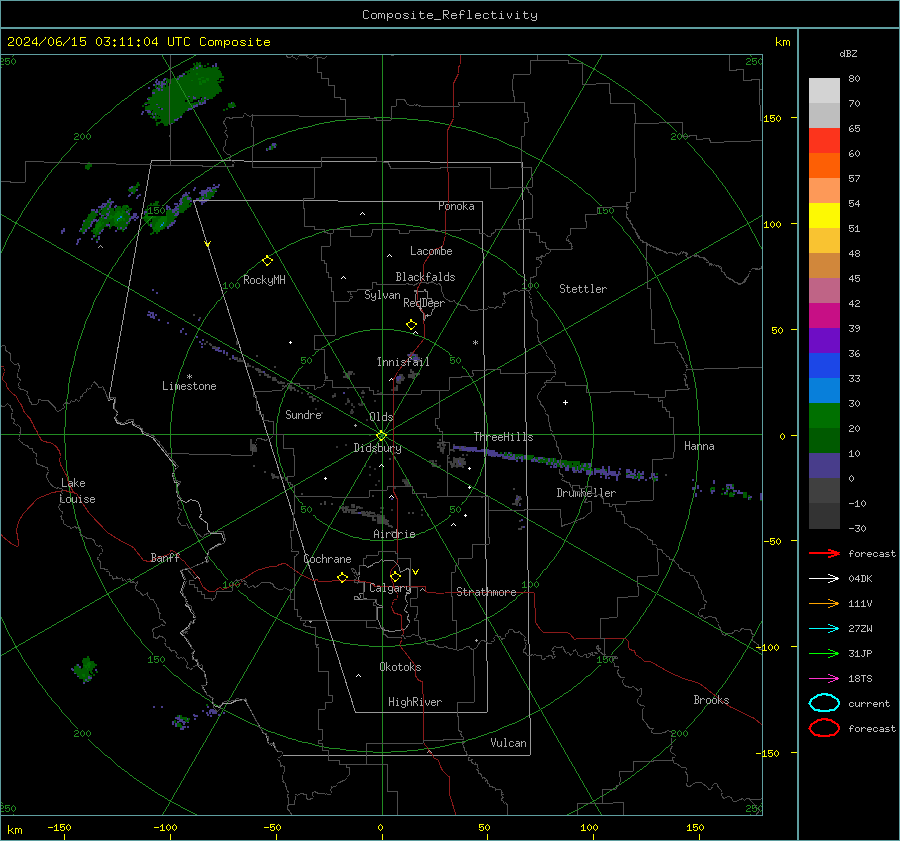This screenshot has width=900, height=841.
Task: Click the Lacombe town label
Action: click(431, 251)
